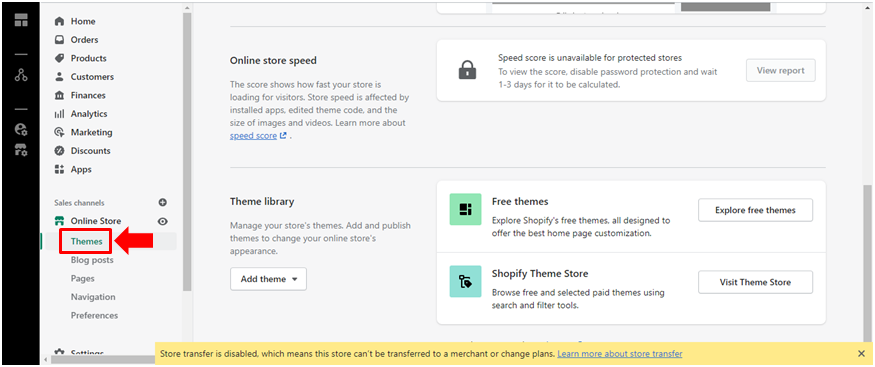The height and width of the screenshot is (367, 875).
Task: Add a sales channel with the plus icon
Action: point(162,202)
